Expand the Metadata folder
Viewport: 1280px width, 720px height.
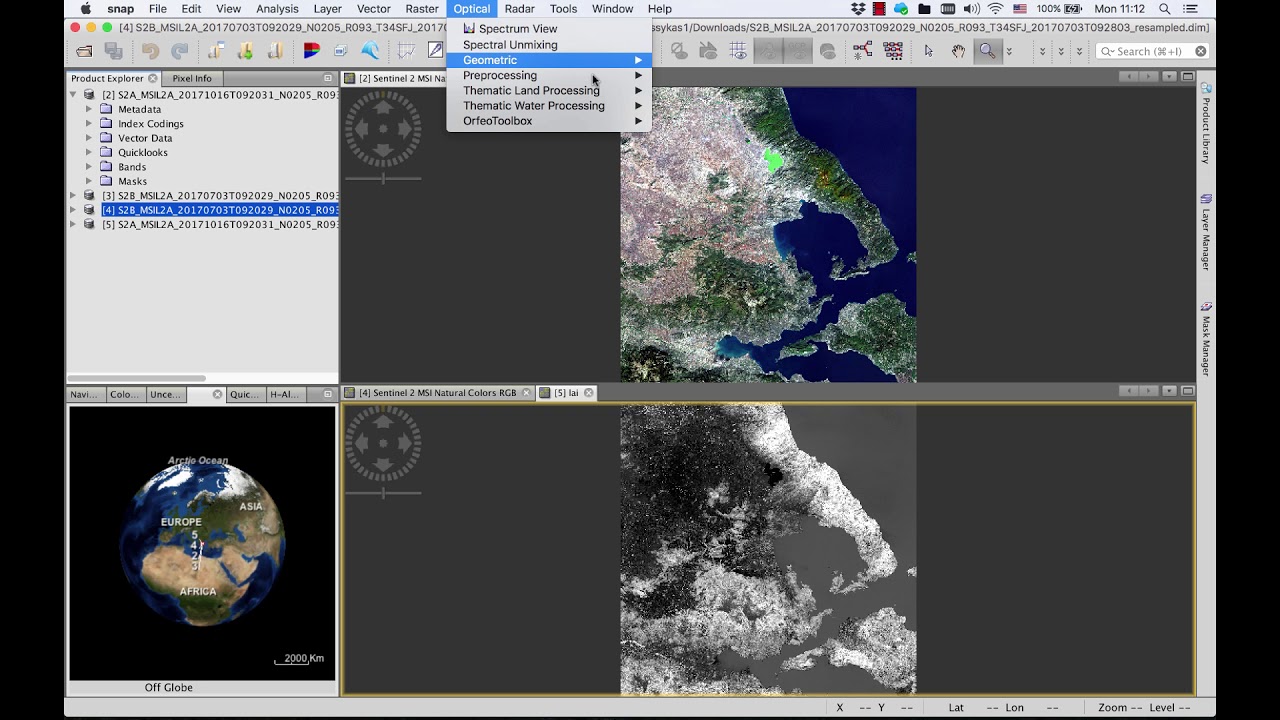[89, 109]
